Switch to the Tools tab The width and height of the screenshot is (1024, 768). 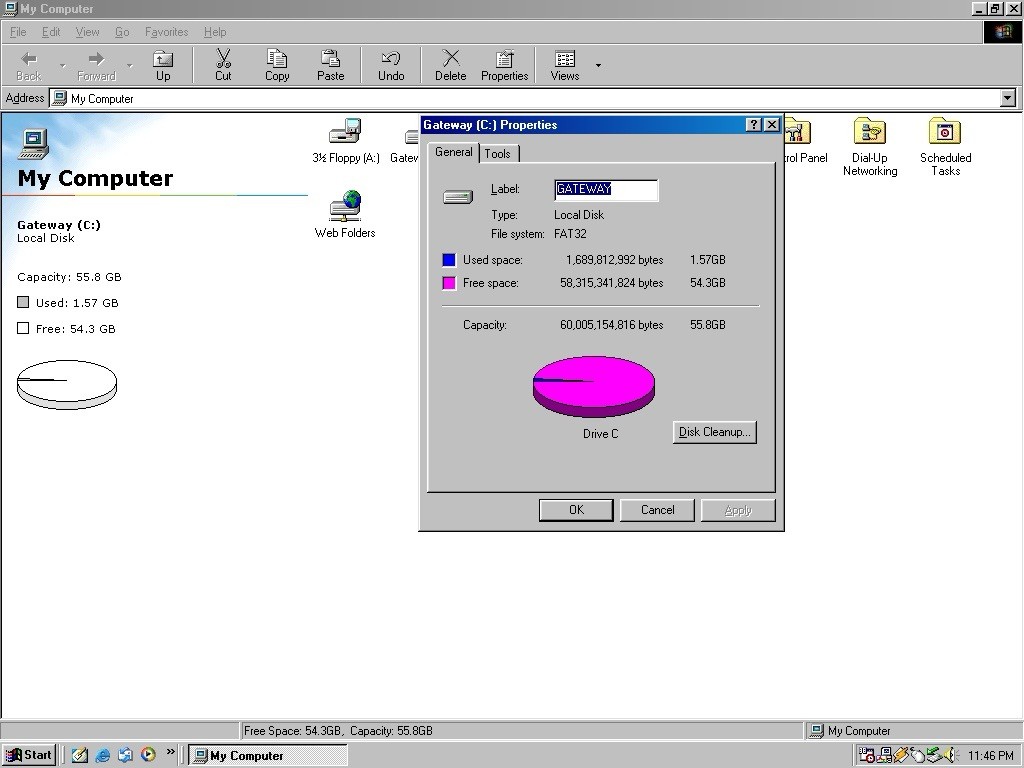pyautogui.click(x=498, y=153)
